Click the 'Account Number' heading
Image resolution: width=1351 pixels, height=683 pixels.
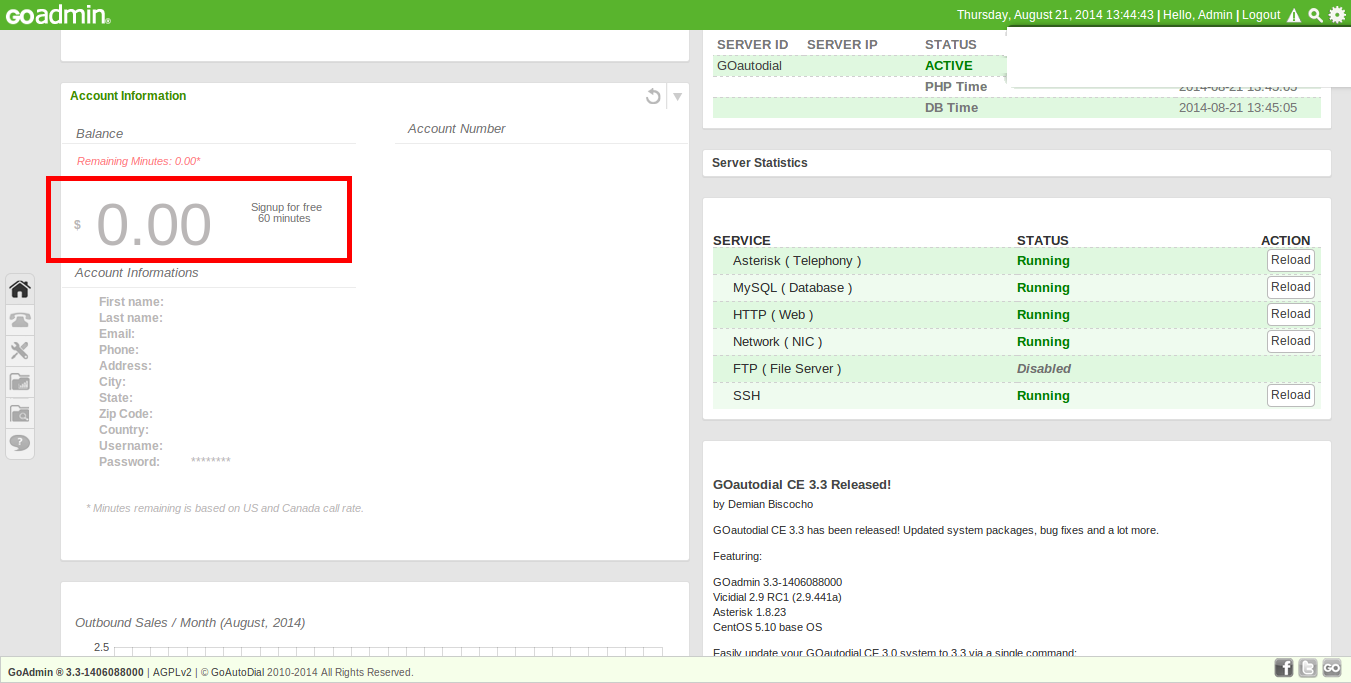pos(456,129)
